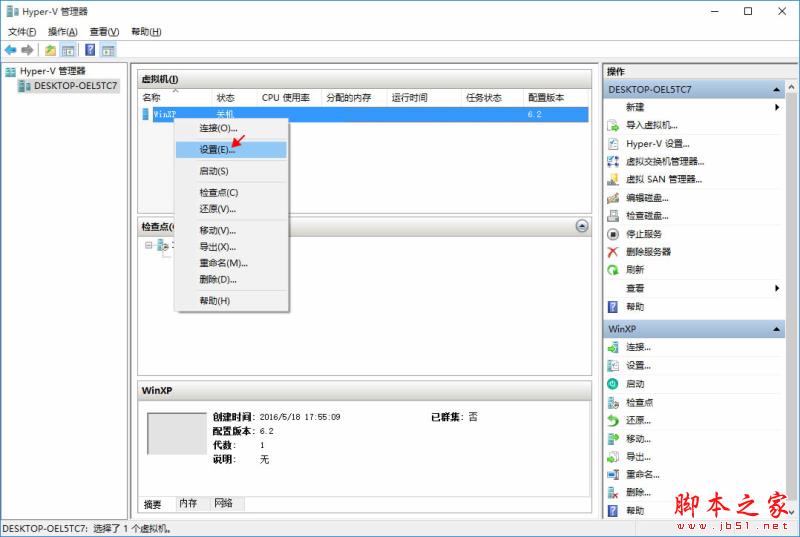Viewport: 800px width, 537px height.
Task: Switch to 网络 tab
Action: 223,503
